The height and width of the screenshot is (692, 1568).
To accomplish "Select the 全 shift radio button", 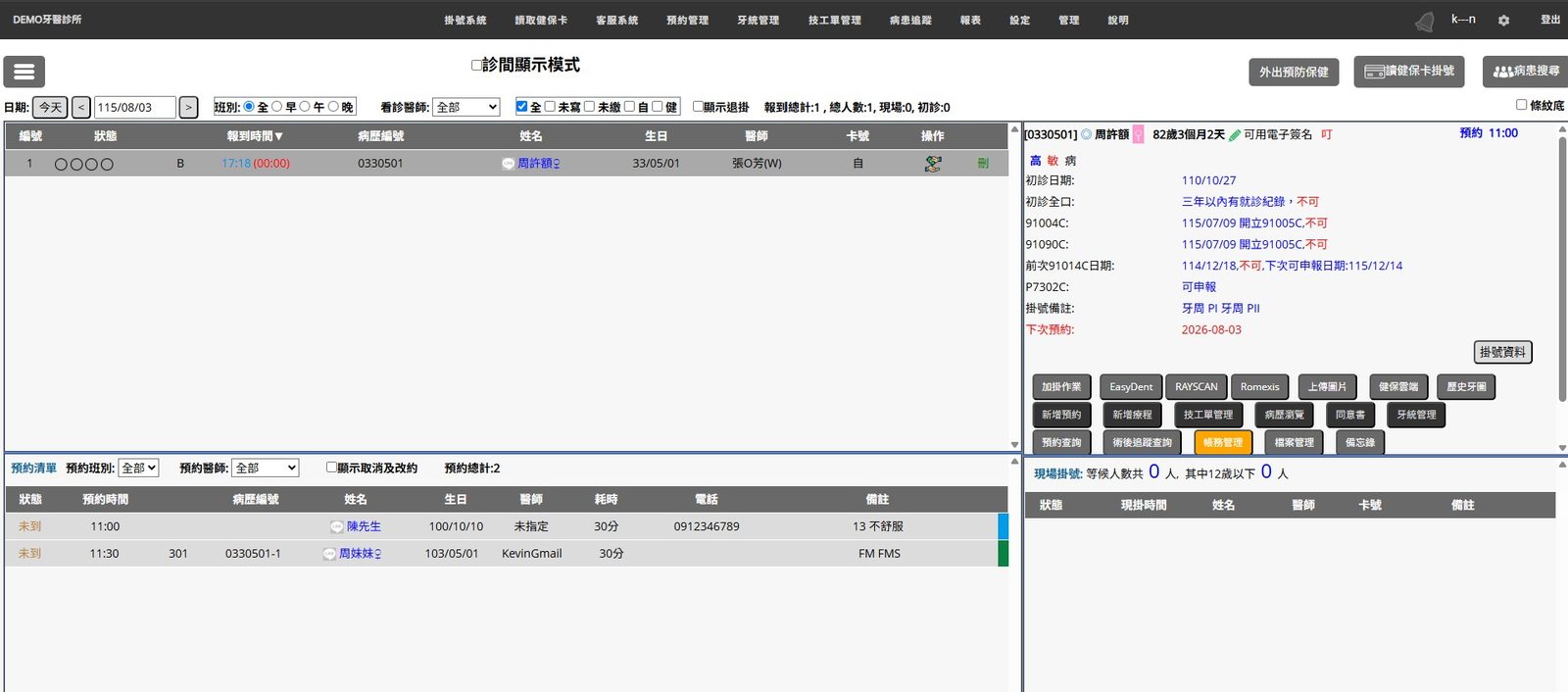I will click(x=249, y=106).
